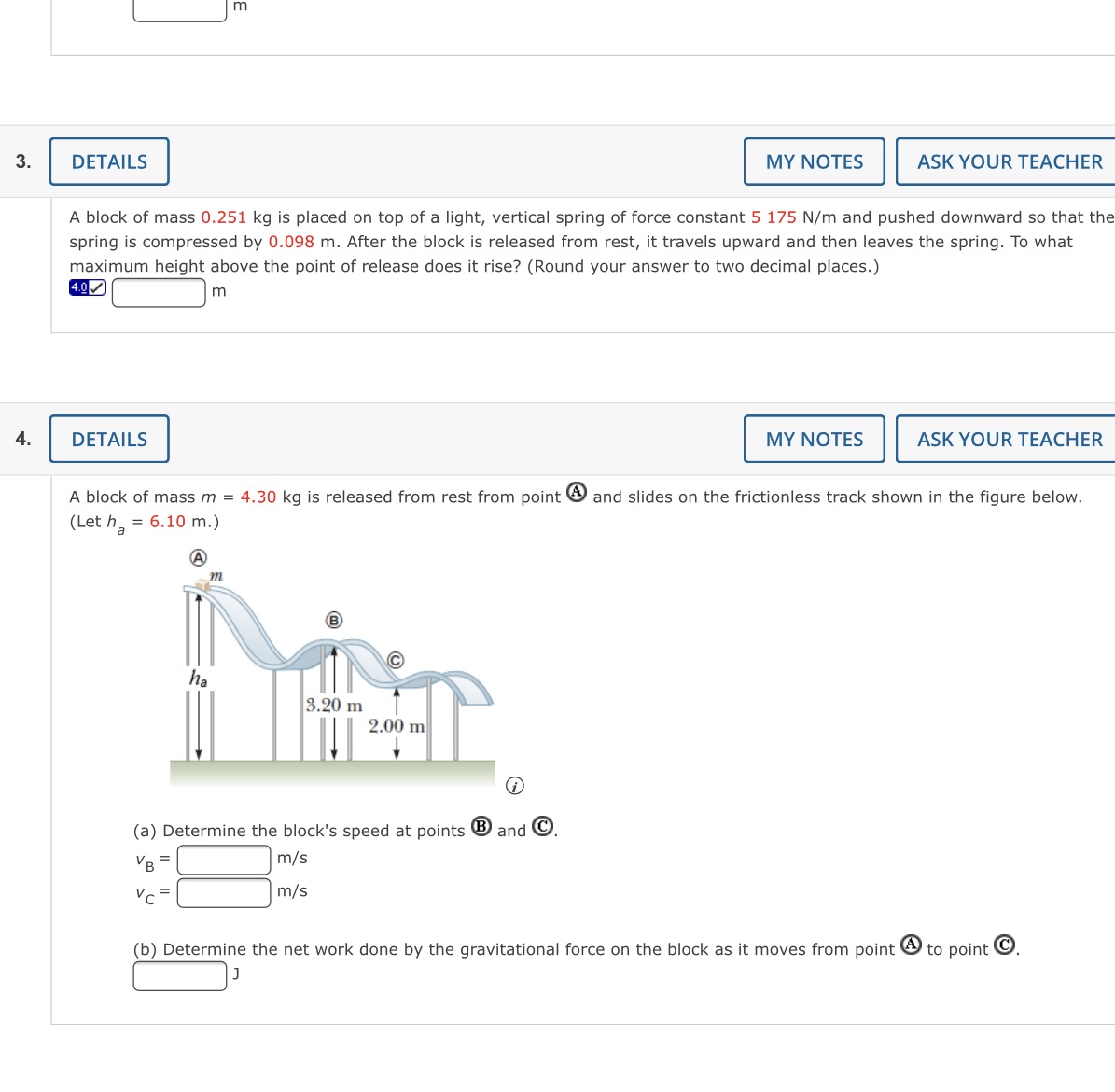
Task: Click the vB answer input field
Action: [222, 858]
